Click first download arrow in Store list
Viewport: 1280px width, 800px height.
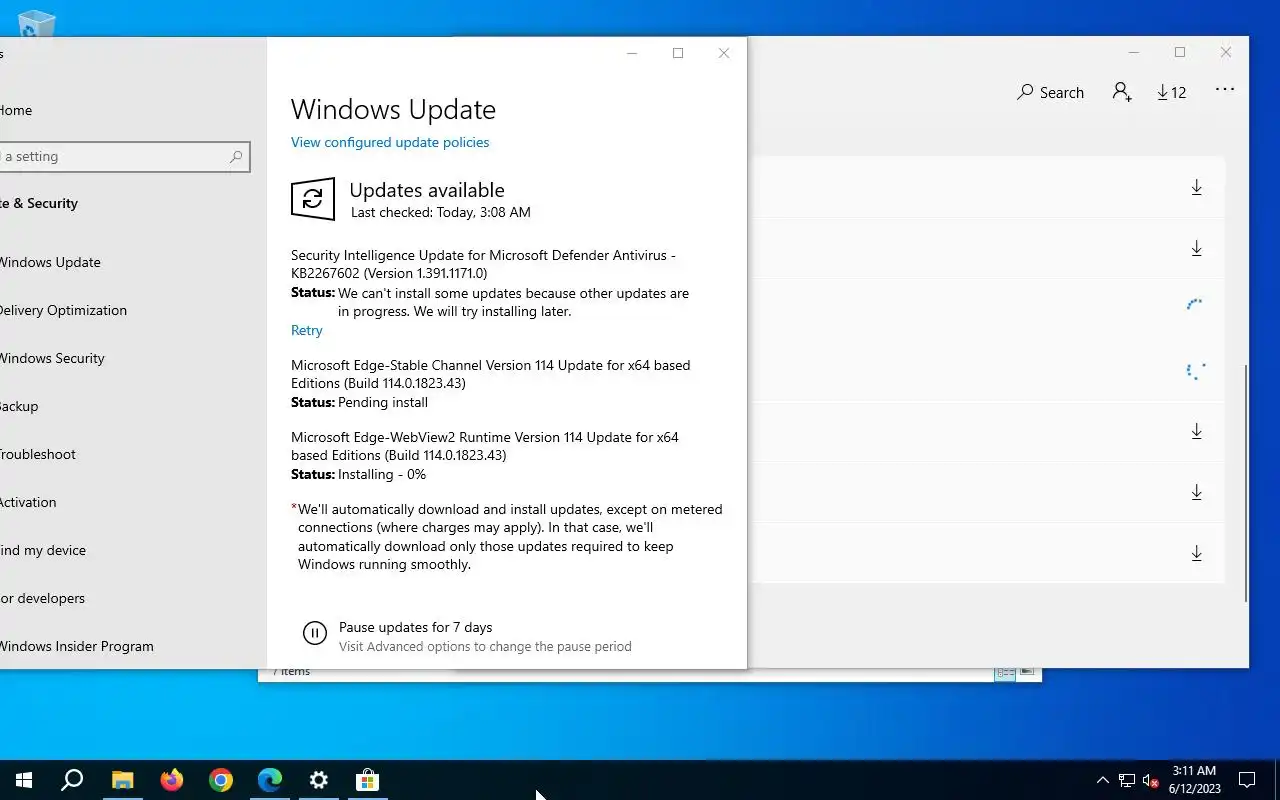click(1196, 187)
